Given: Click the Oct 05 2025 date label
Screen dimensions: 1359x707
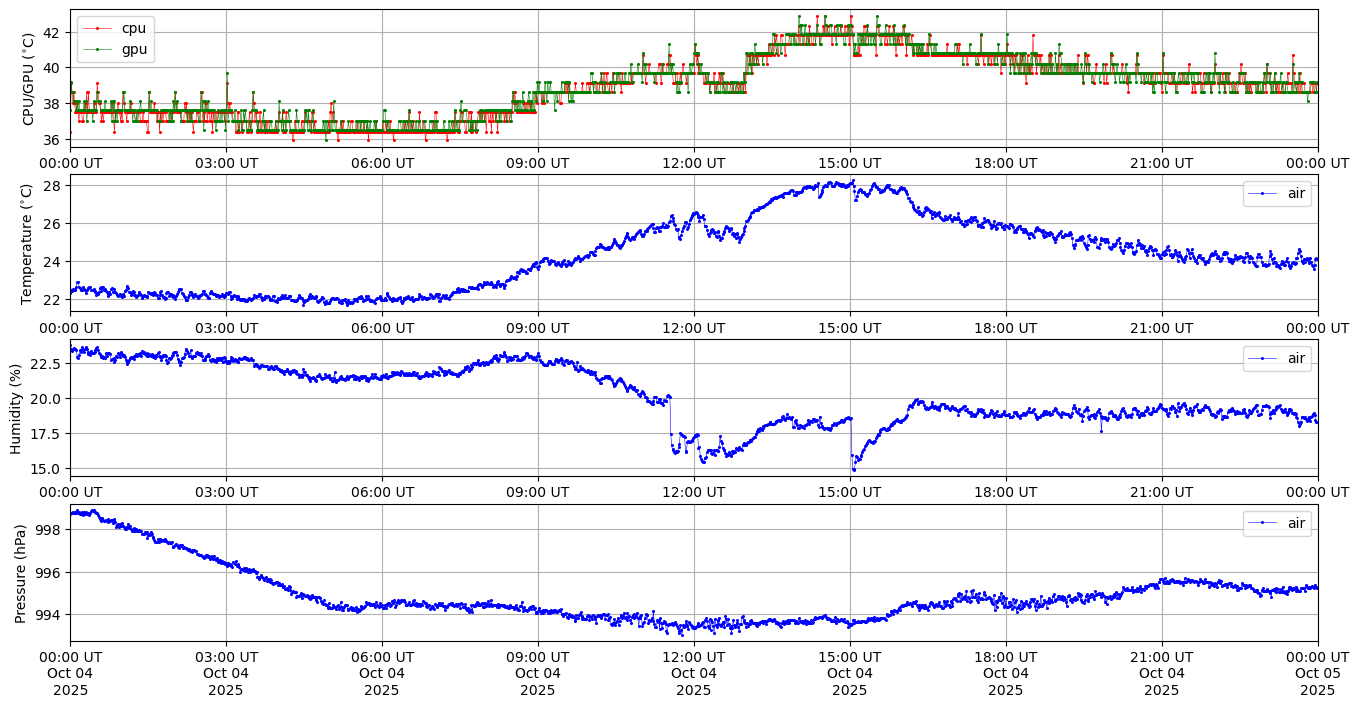Looking at the screenshot, I should 1317,673.
